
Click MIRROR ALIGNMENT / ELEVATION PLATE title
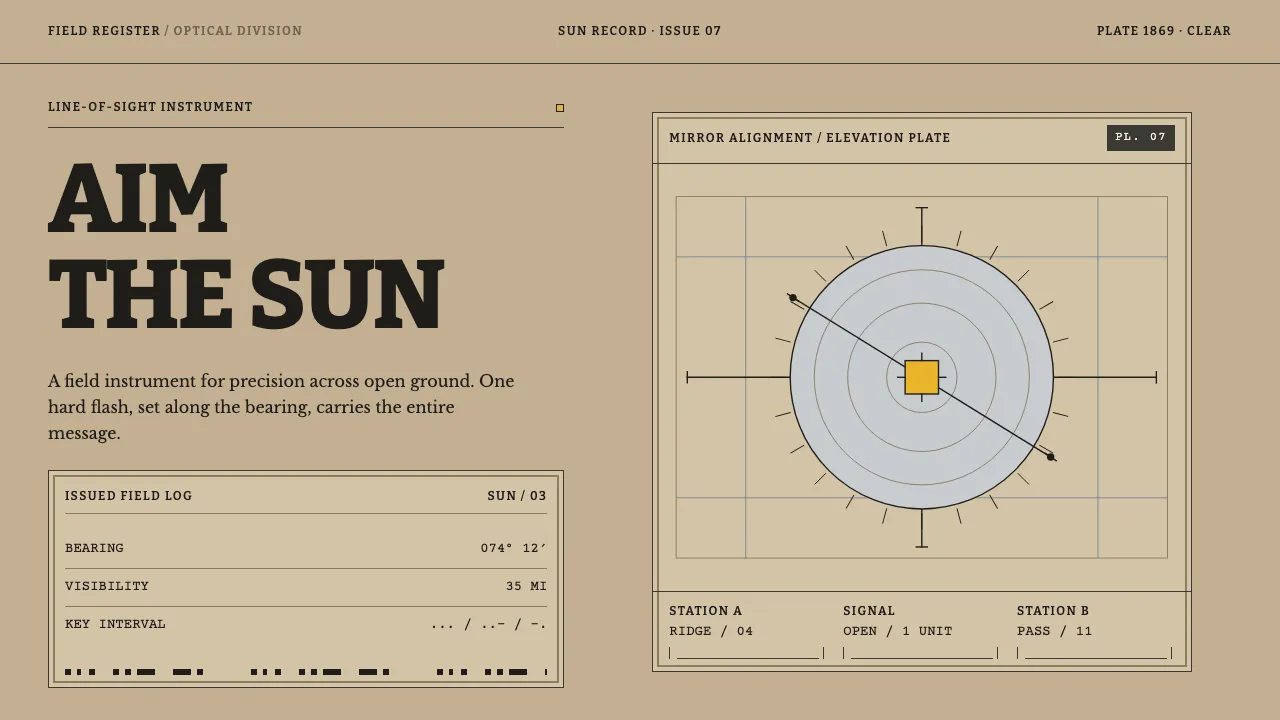pos(810,138)
